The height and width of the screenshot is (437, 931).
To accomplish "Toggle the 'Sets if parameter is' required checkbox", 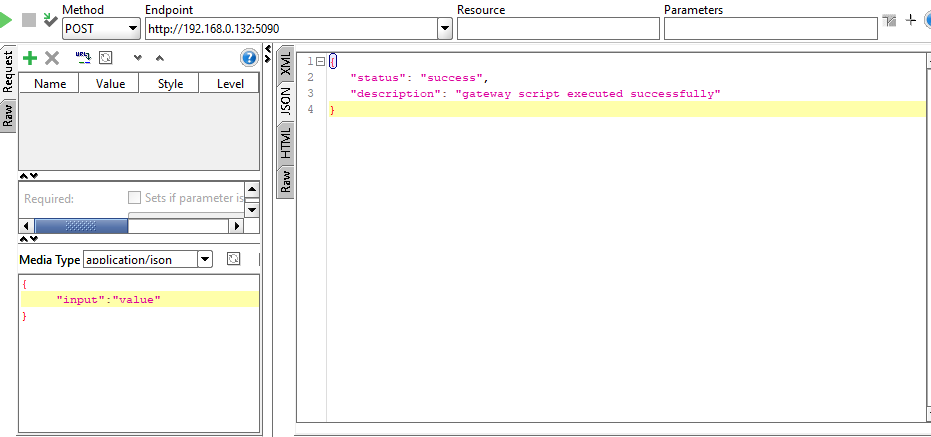I will 135,198.
